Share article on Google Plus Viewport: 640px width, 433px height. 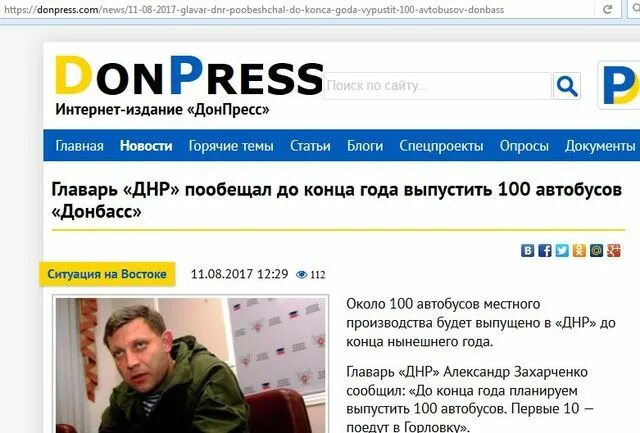[613, 250]
